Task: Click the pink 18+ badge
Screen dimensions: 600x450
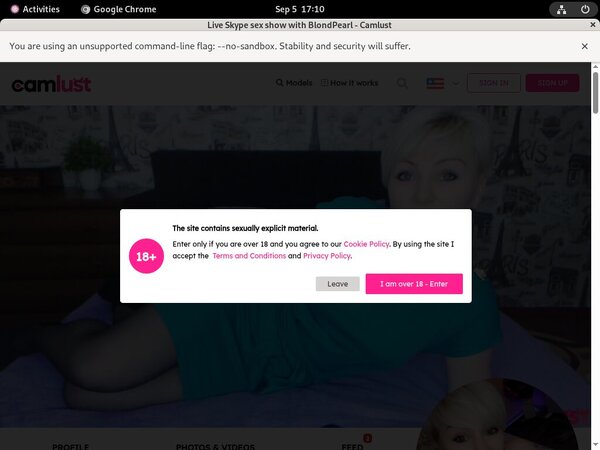Action: tap(146, 257)
